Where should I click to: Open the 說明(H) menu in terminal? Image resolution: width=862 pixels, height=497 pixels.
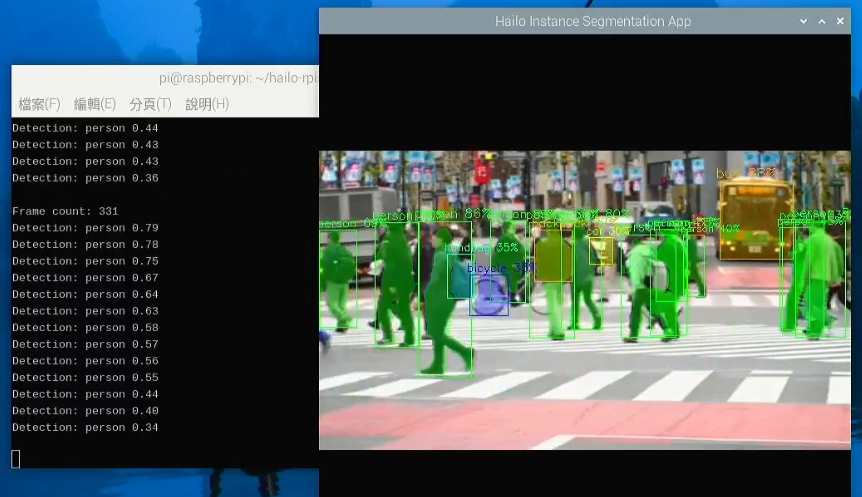coord(207,104)
